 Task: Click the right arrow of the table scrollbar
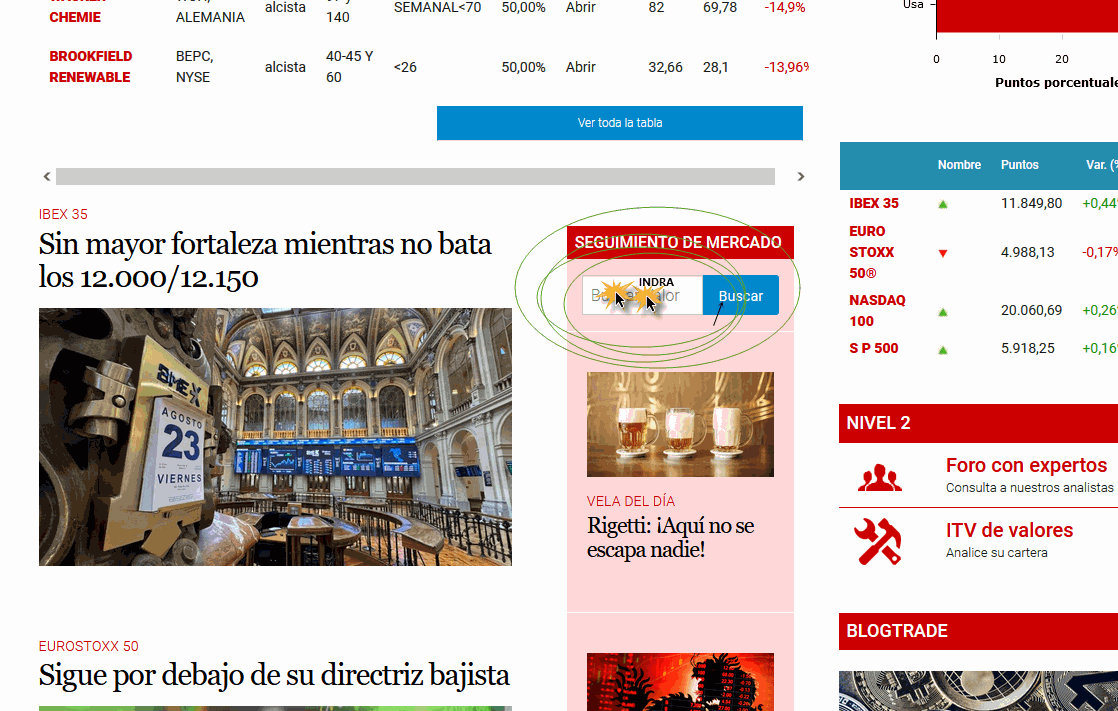[801, 176]
